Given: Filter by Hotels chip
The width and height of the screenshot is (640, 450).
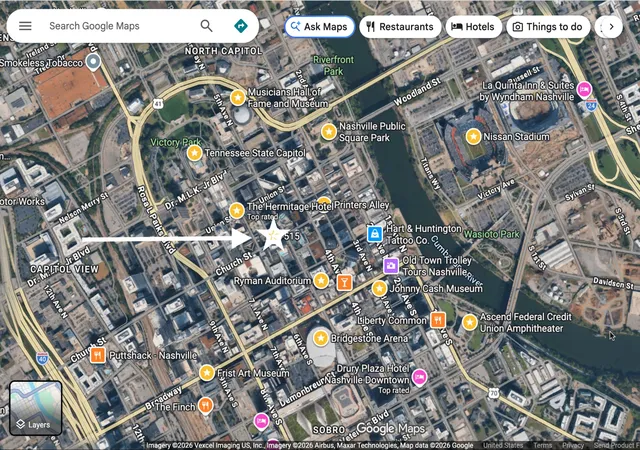Looking at the screenshot, I should pos(473,27).
